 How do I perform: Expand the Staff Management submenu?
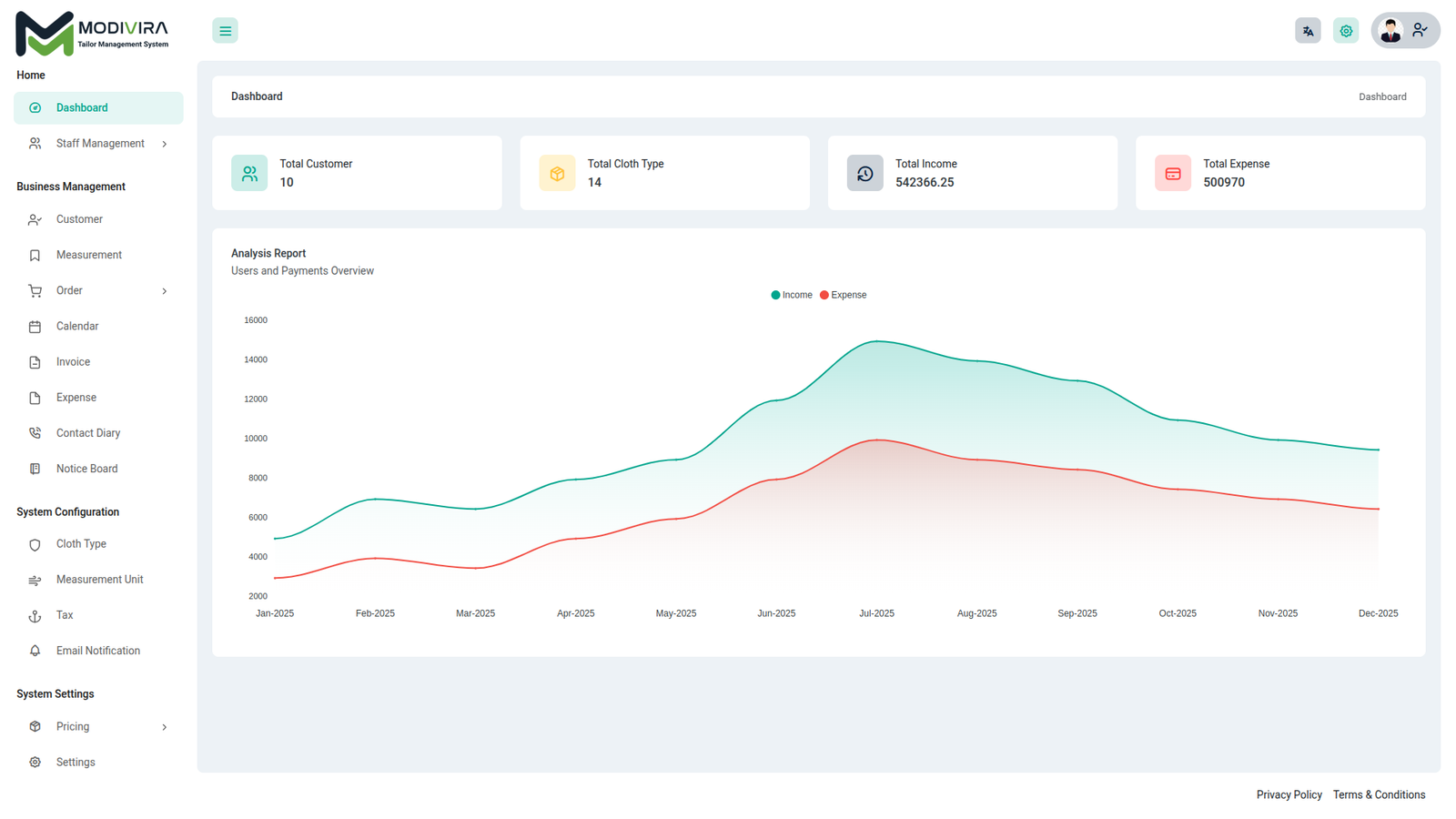pos(98,144)
